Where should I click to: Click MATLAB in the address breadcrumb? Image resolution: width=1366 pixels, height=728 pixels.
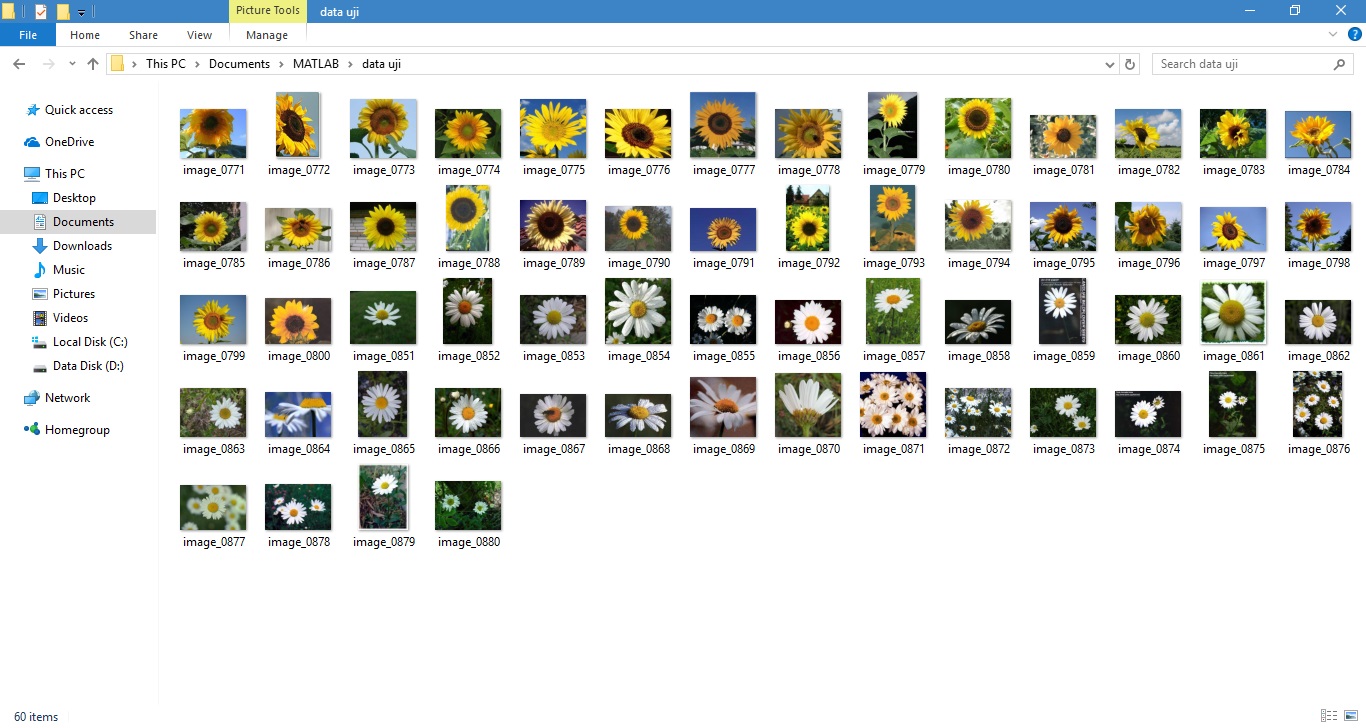pos(315,64)
